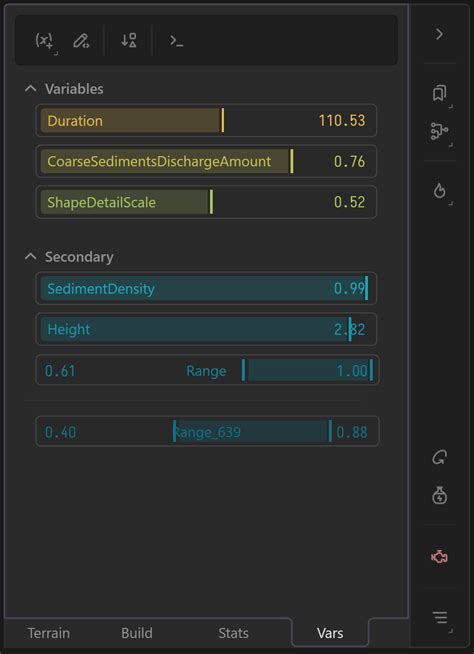Screen dimensions: 474x654
Task: Open the command prompt console icon
Action: (x=176, y=41)
